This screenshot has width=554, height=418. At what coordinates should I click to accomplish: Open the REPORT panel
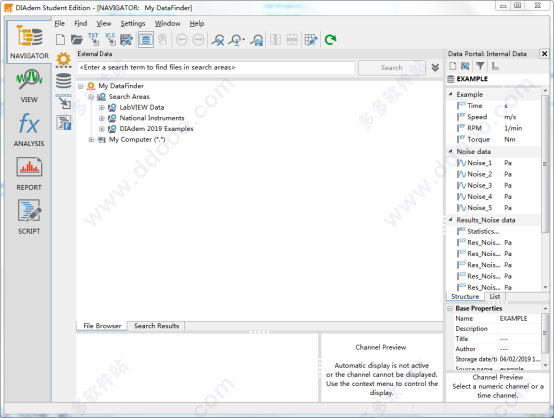pyautogui.click(x=29, y=173)
